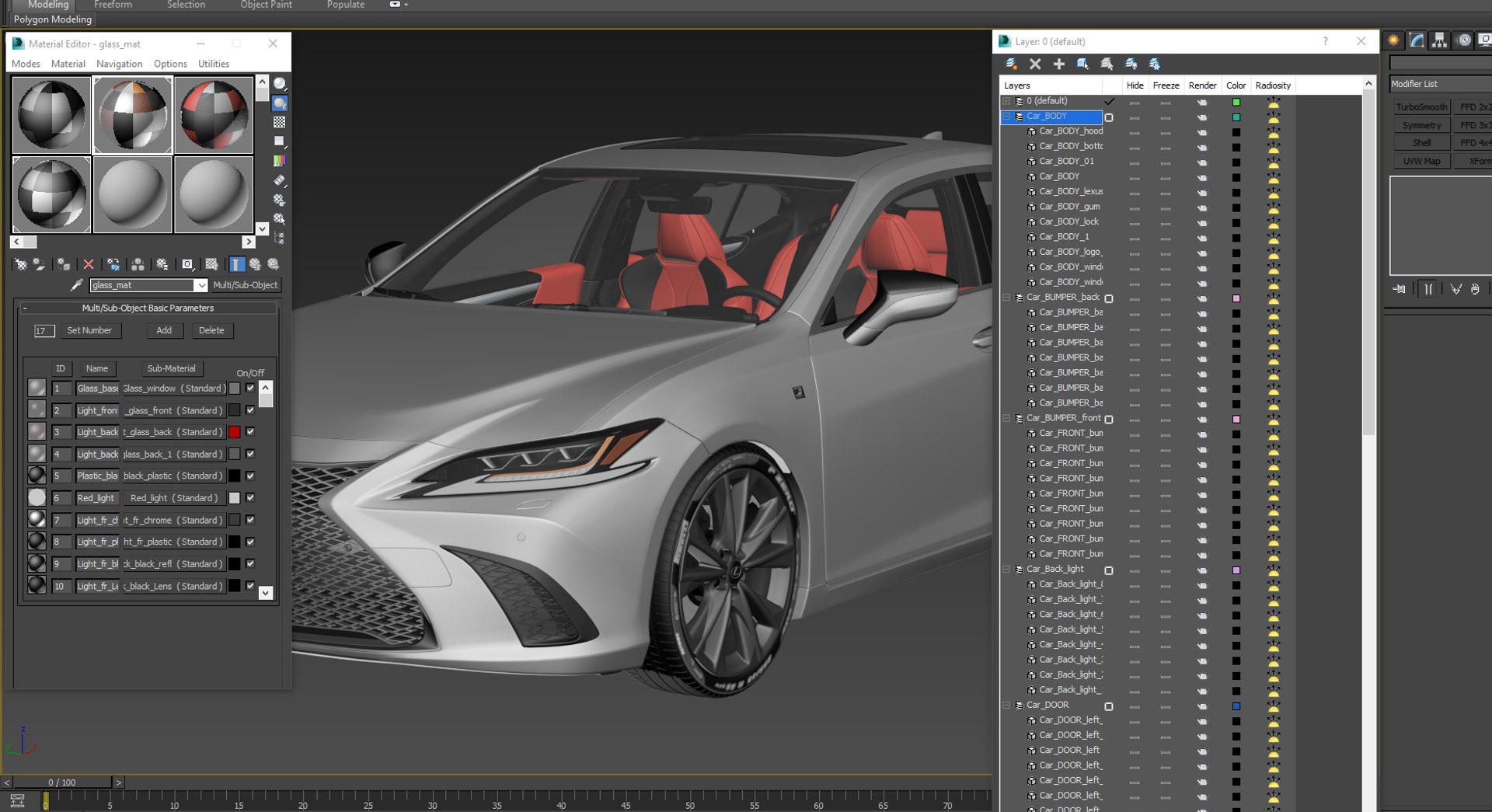Collapse the Car_BODY layer tree
This screenshot has width=1492, height=812.
pyautogui.click(x=1007, y=117)
